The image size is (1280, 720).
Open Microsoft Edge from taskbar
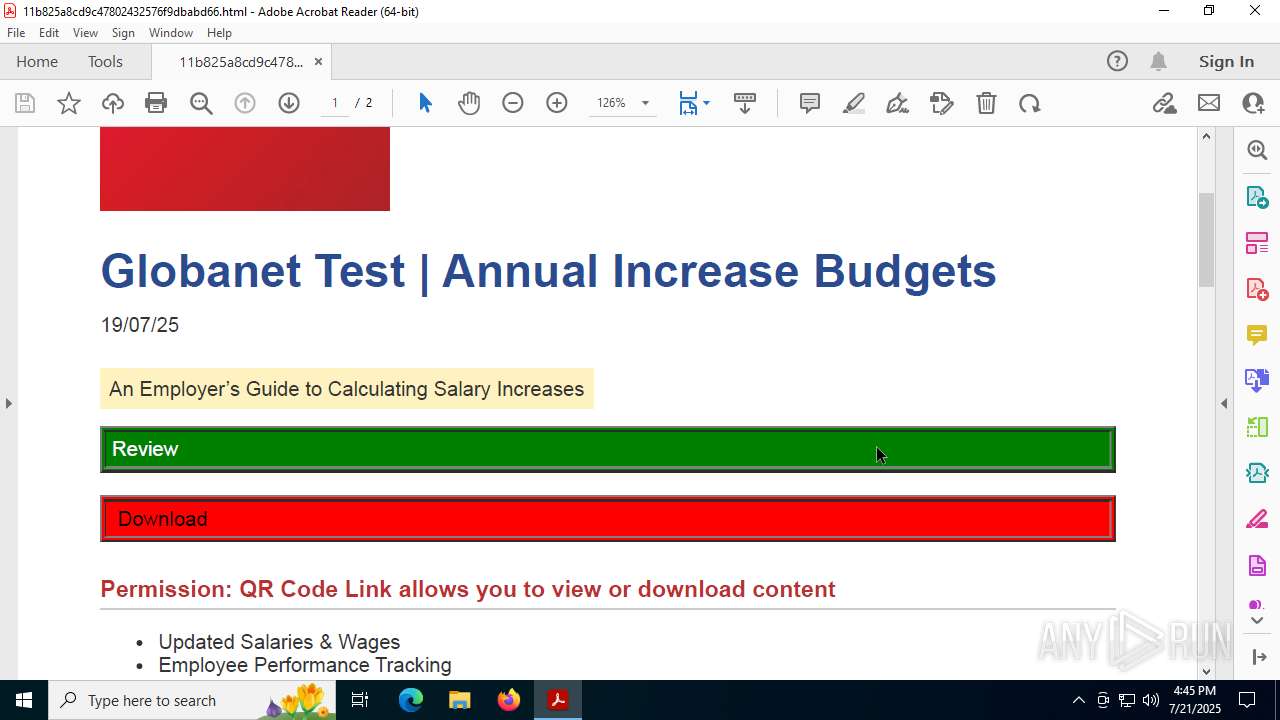(411, 700)
